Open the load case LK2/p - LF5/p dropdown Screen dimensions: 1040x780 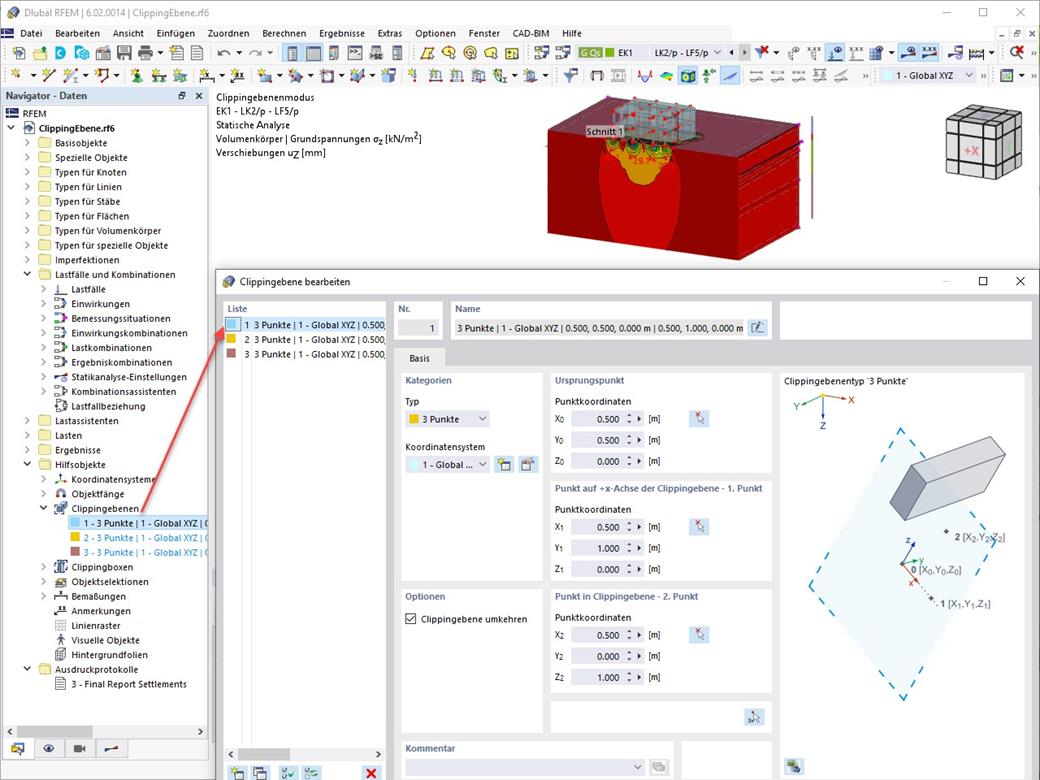click(717, 52)
